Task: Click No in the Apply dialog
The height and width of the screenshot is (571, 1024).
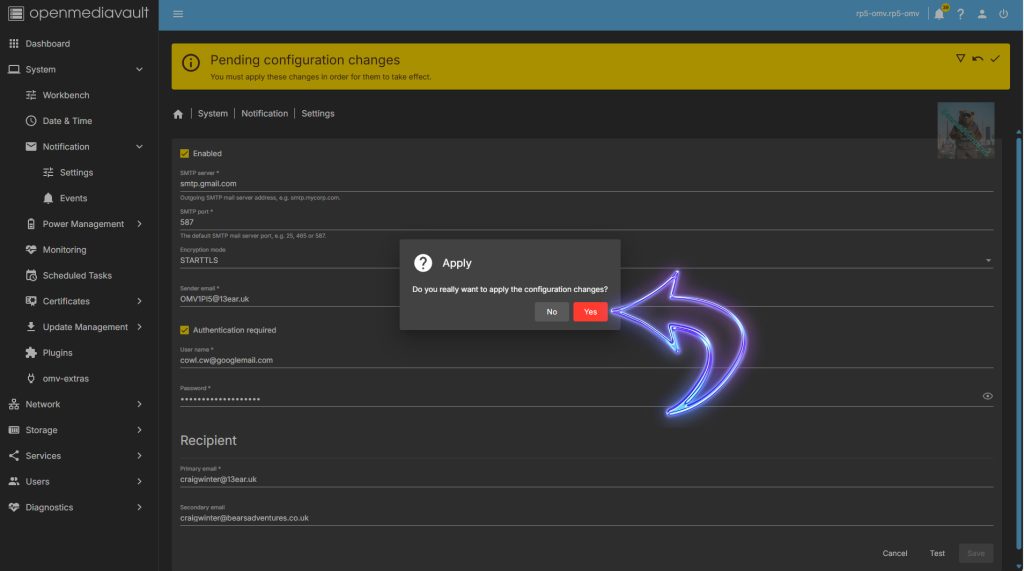Action: (551, 312)
